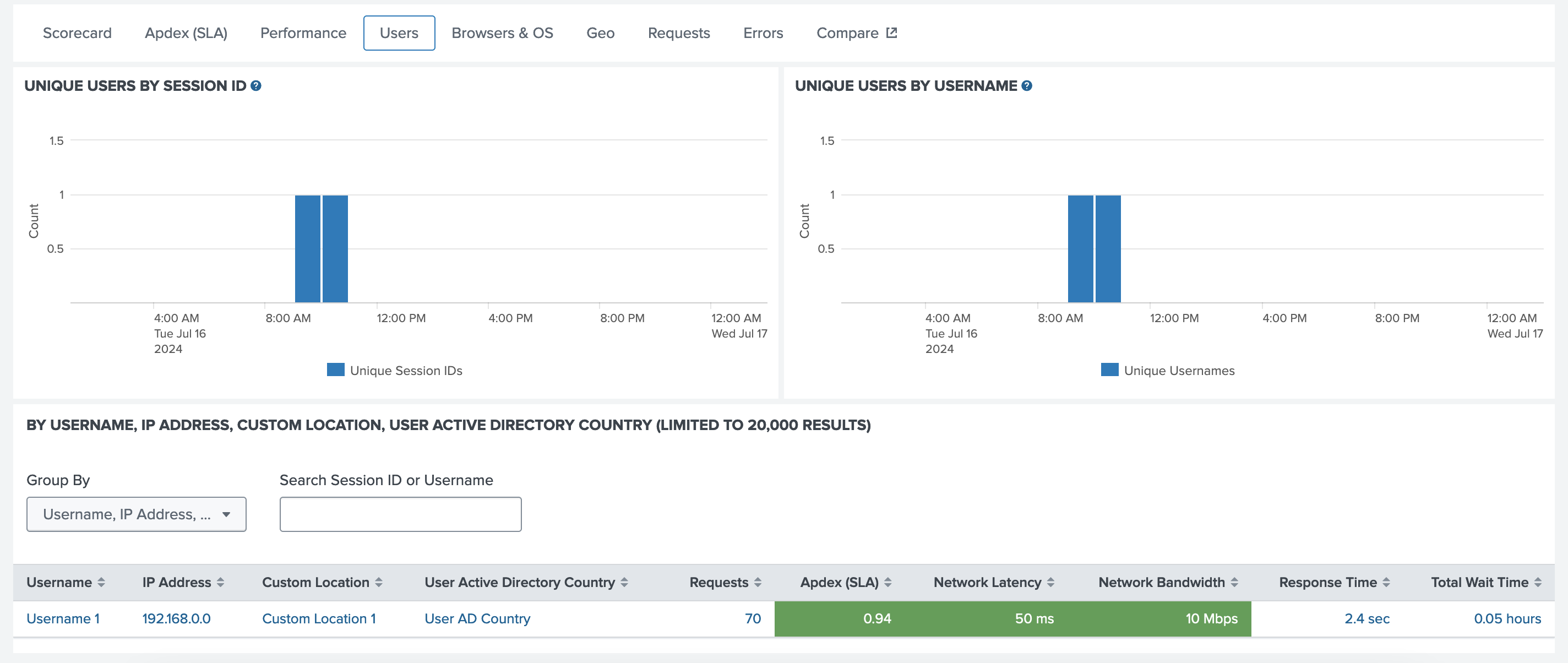This screenshot has height=663, width=1568.
Task: Toggle Unique Session IDs legend swatch
Action: tap(335, 369)
